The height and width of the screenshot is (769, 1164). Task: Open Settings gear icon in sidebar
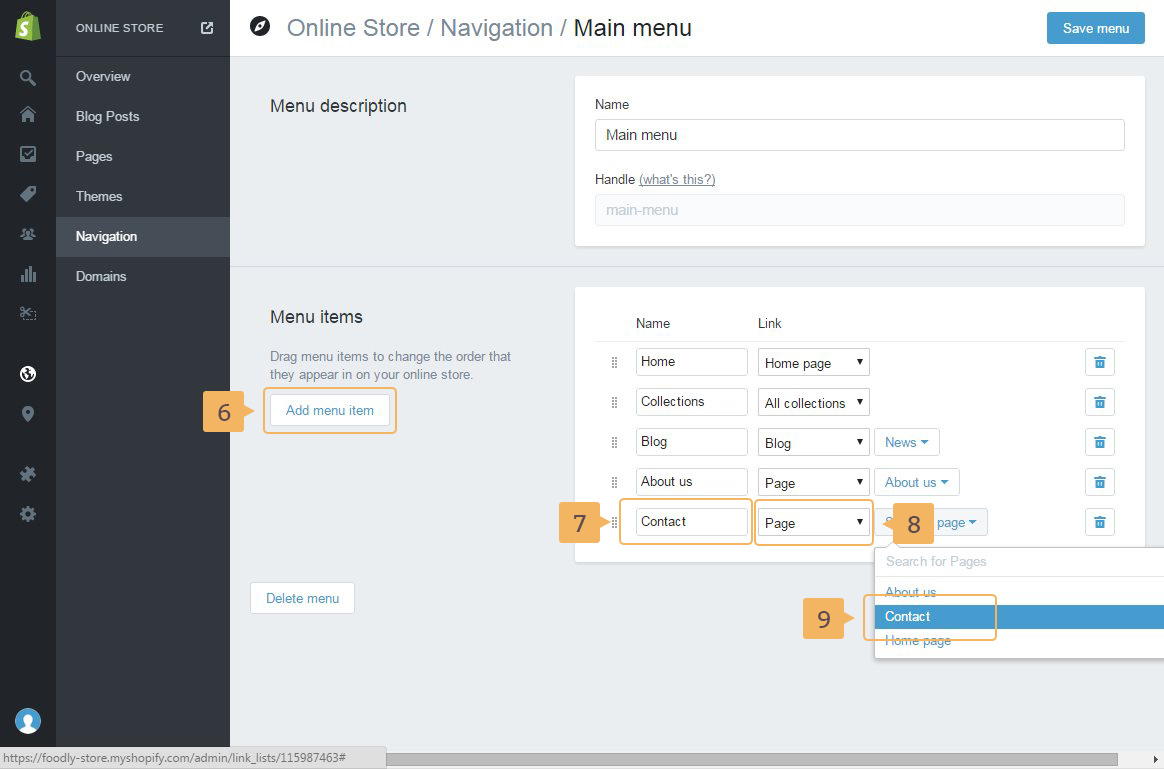[x=28, y=514]
